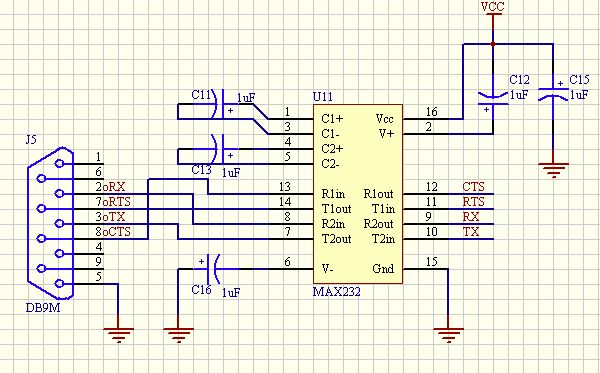
Task: Click the oCTS net label
Action: (x=117, y=231)
